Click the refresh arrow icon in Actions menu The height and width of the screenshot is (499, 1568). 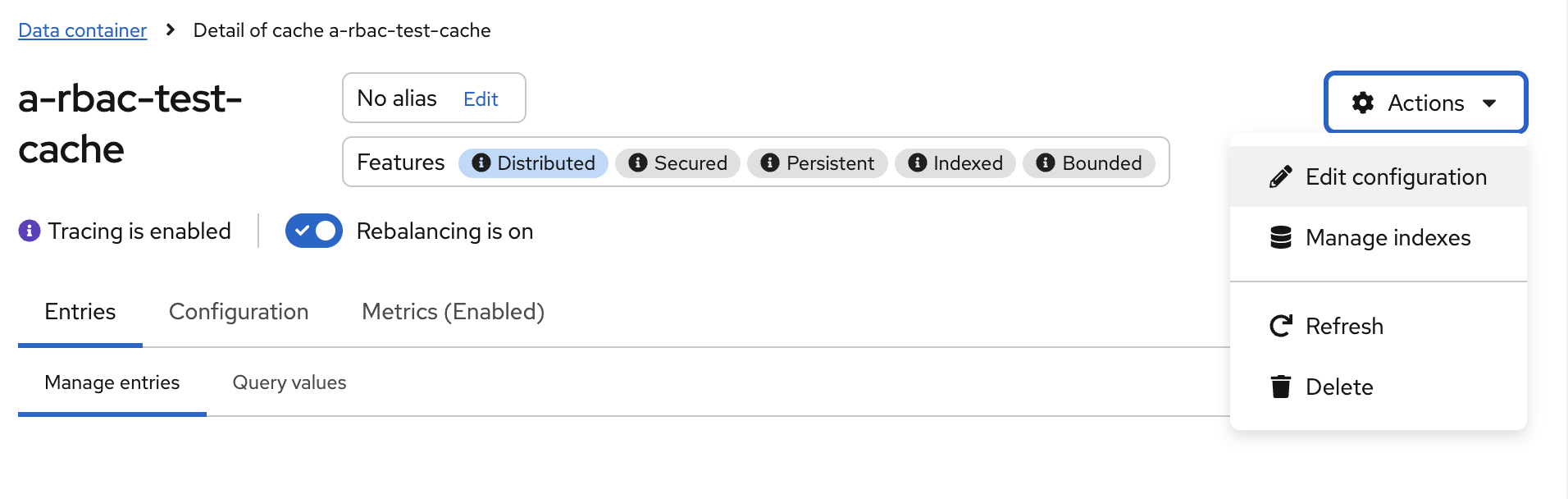(x=1279, y=326)
